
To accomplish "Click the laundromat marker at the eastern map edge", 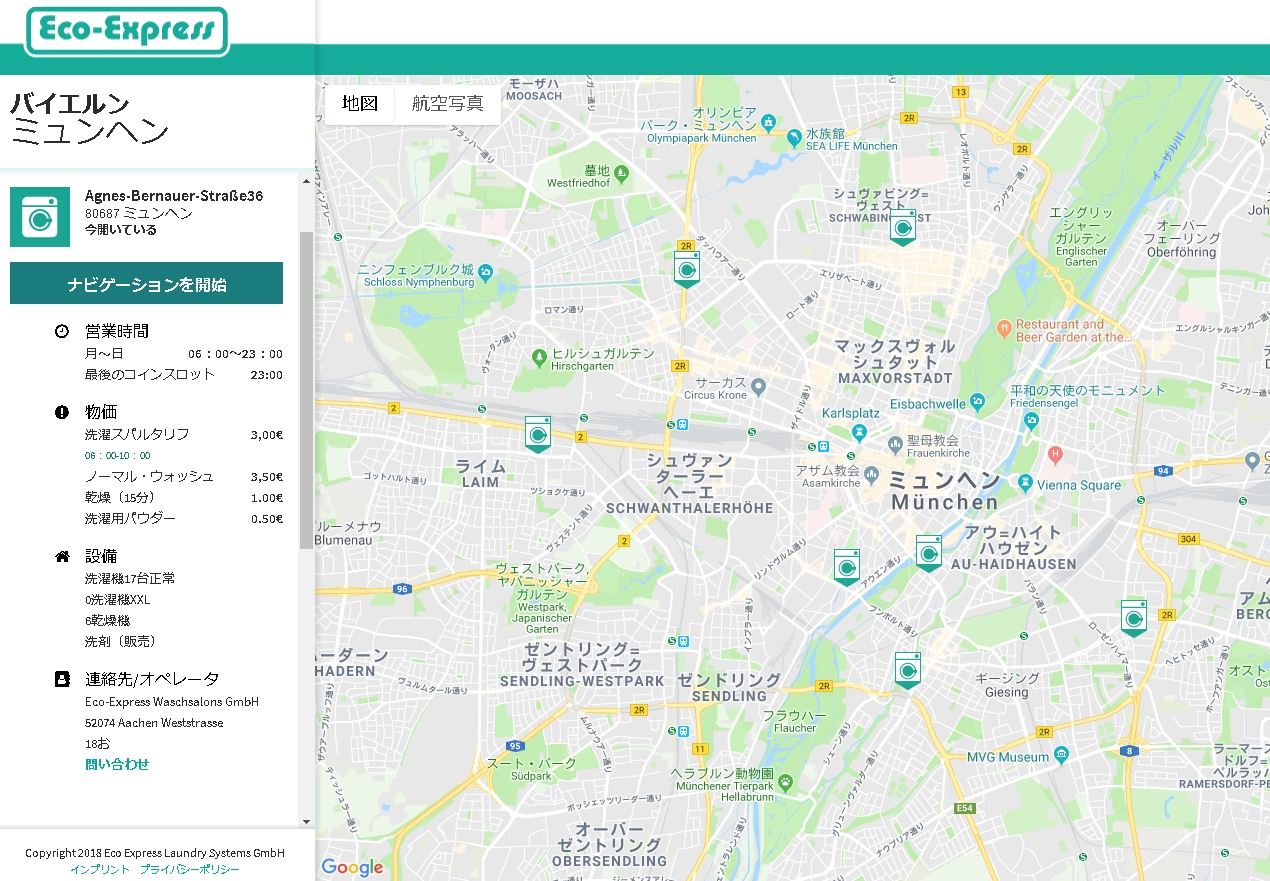I will coord(1133,617).
